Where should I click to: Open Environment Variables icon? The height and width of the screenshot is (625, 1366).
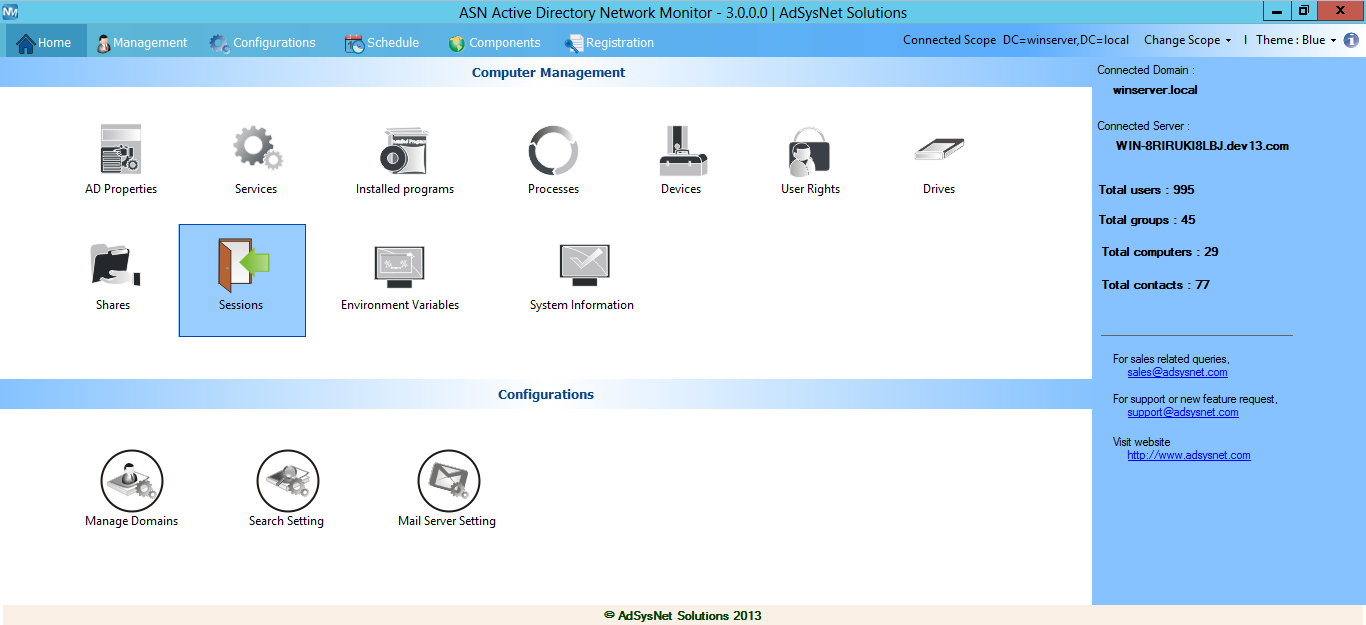coord(400,267)
